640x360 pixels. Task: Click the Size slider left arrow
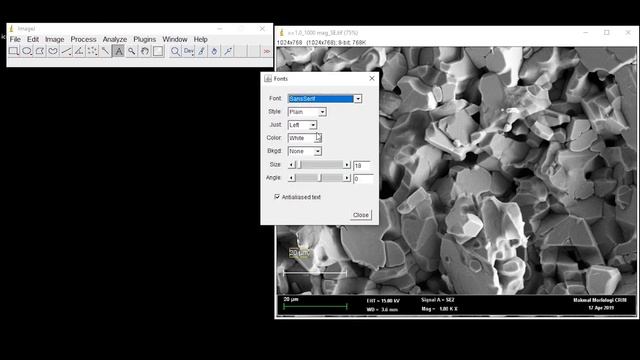click(x=291, y=165)
